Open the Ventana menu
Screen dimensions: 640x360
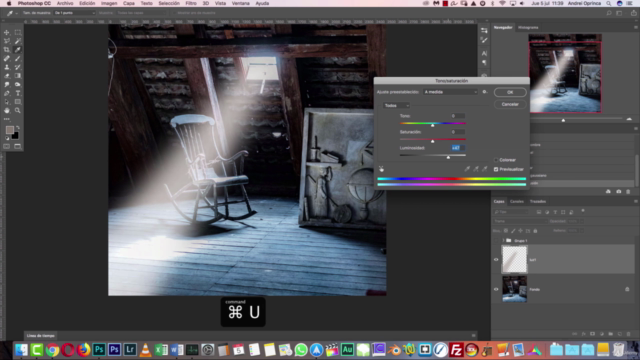click(240, 3)
